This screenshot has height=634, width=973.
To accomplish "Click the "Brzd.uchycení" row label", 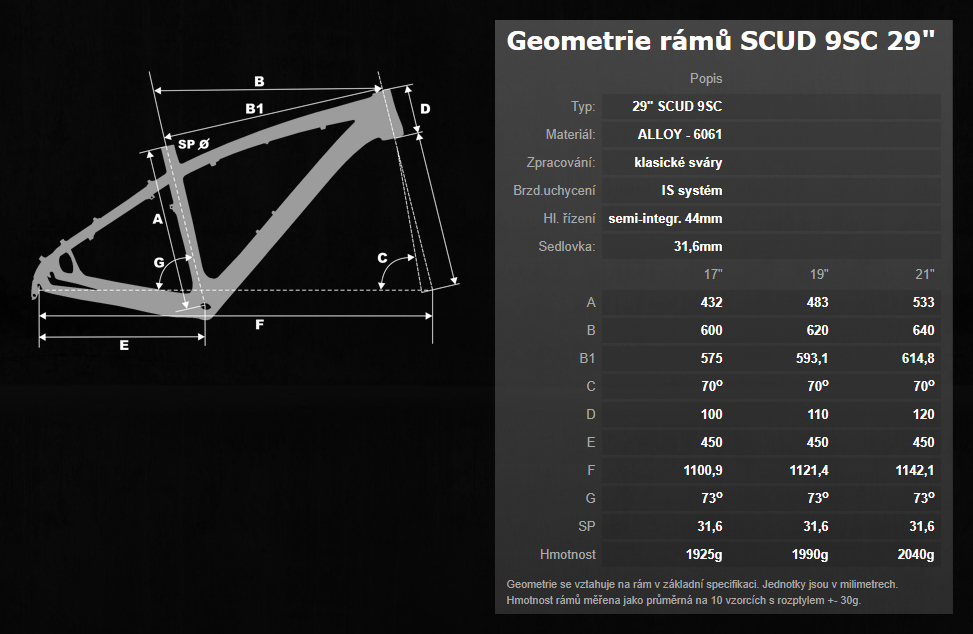I will pos(554,190).
